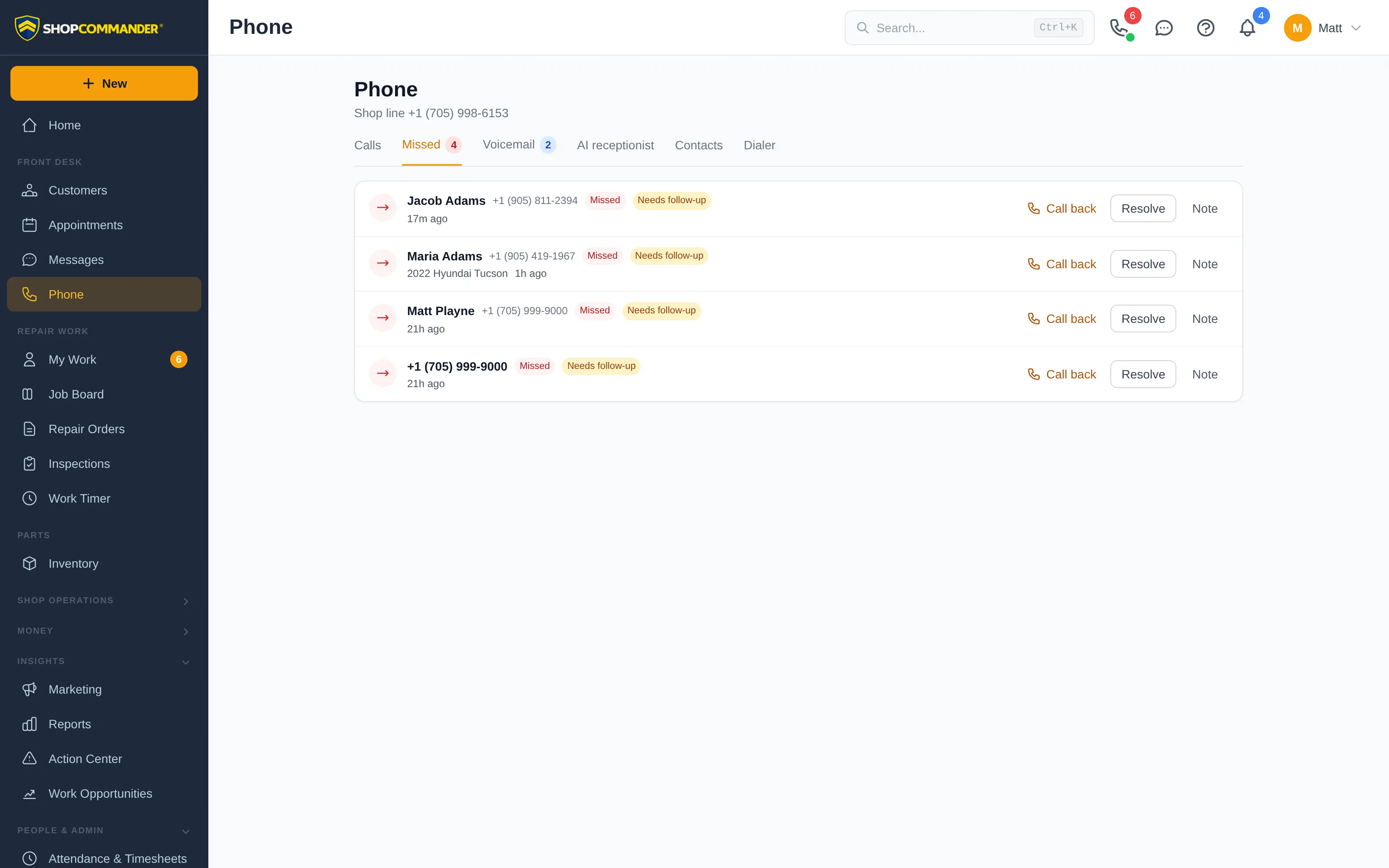Open the Contacts tab
Image resolution: width=1389 pixels, height=868 pixels.
pos(698,145)
